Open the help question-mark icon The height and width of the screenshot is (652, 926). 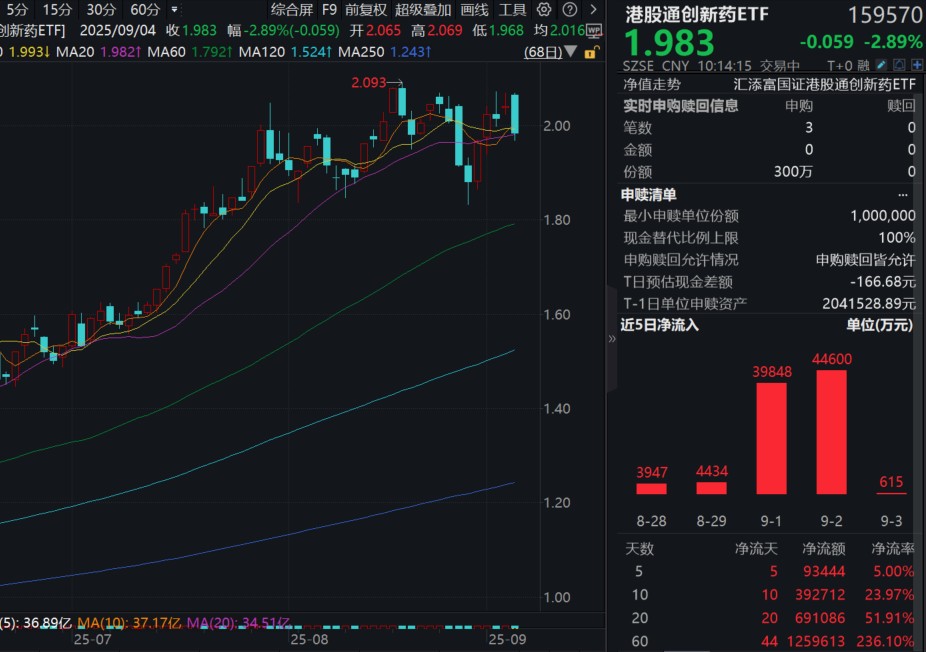click(x=570, y=9)
